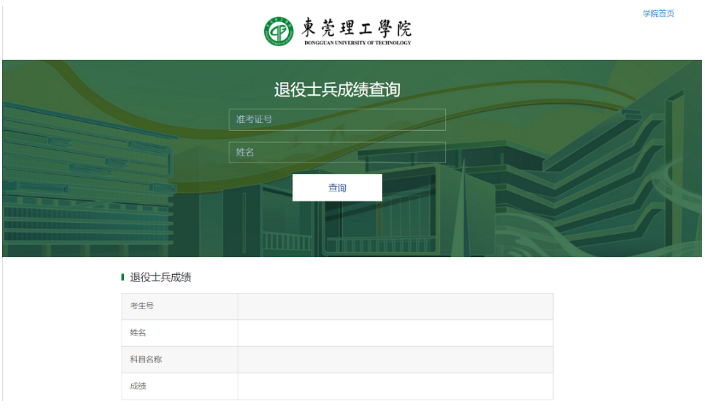Click the green bar beside 退役士兵成绩 heading
The height and width of the screenshot is (412, 705).
[x=123, y=277]
